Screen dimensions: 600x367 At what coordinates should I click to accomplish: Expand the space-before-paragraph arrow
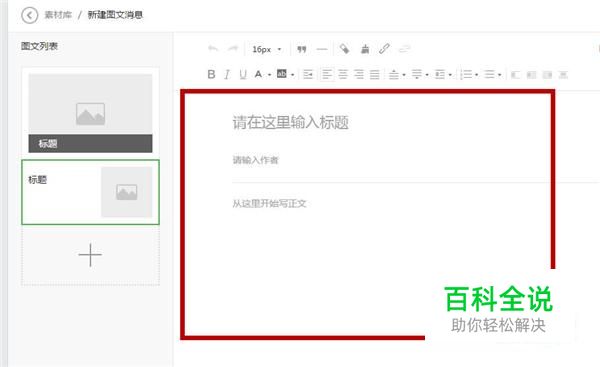point(404,75)
